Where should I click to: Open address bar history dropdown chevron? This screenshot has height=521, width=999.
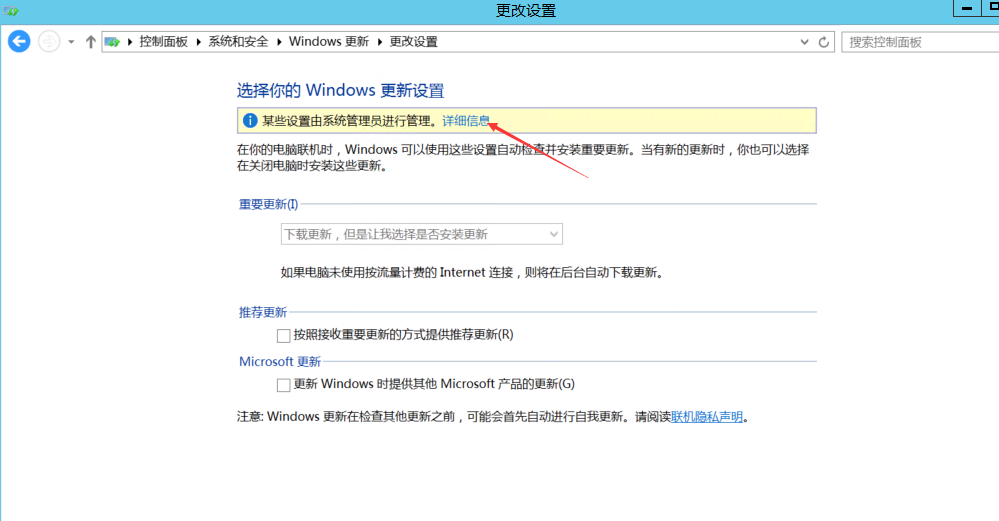(804, 42)
